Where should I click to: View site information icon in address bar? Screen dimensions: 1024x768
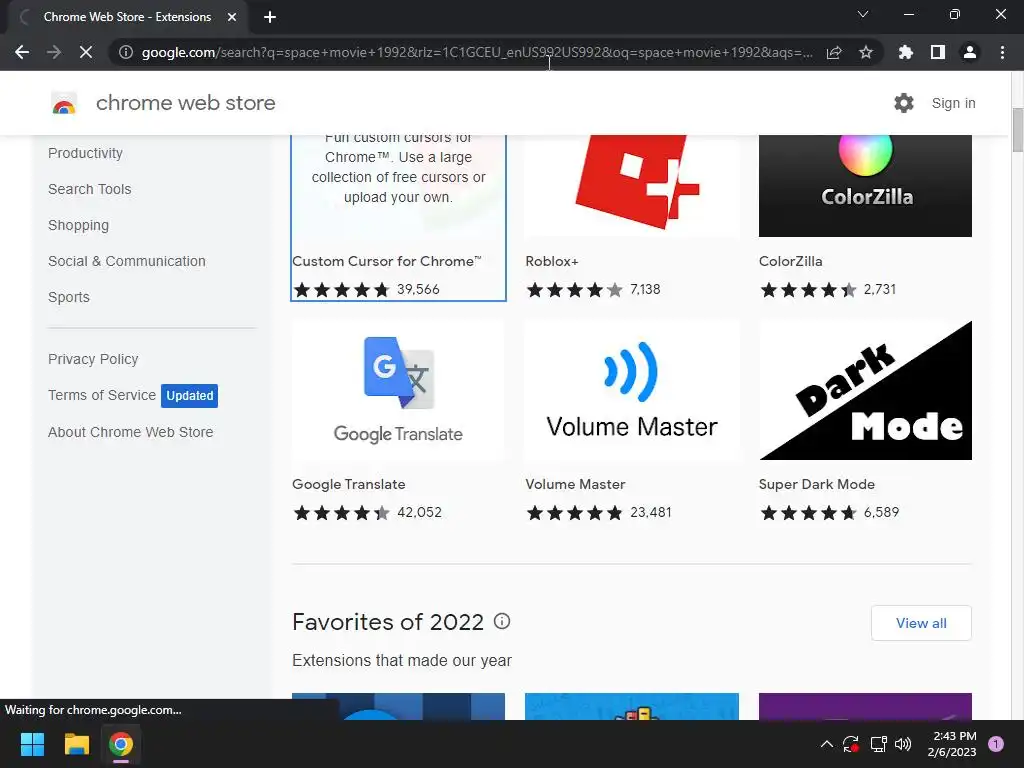pyautogui.click(x=126, y=52)
